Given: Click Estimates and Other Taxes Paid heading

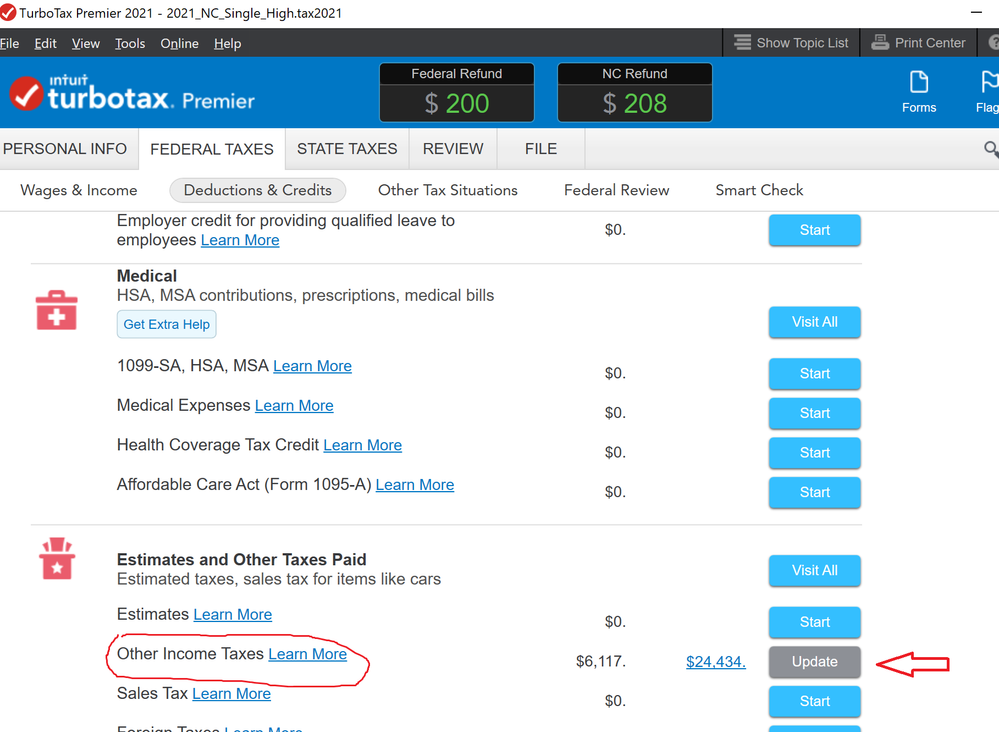Looking at the screenshot, I should click(241, 559).
